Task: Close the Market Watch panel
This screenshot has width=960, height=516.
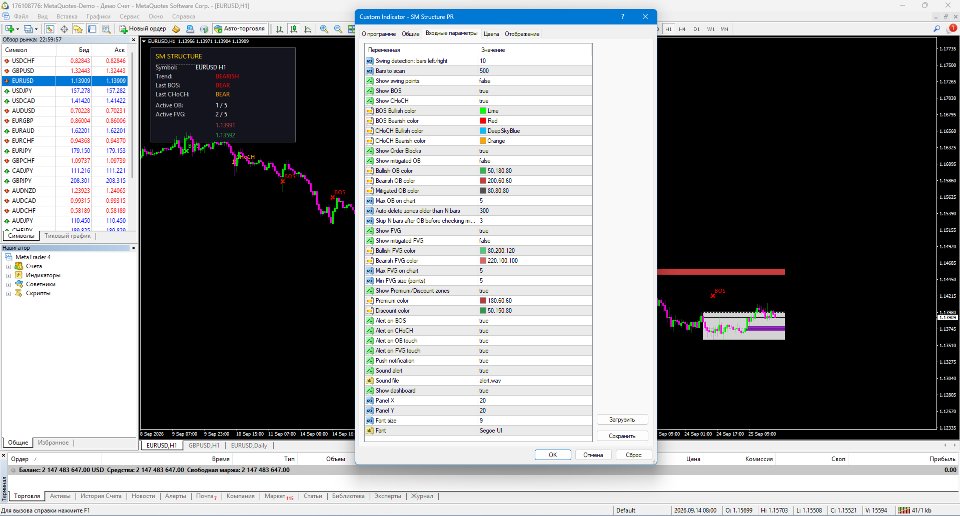Action: pos(133,40)
